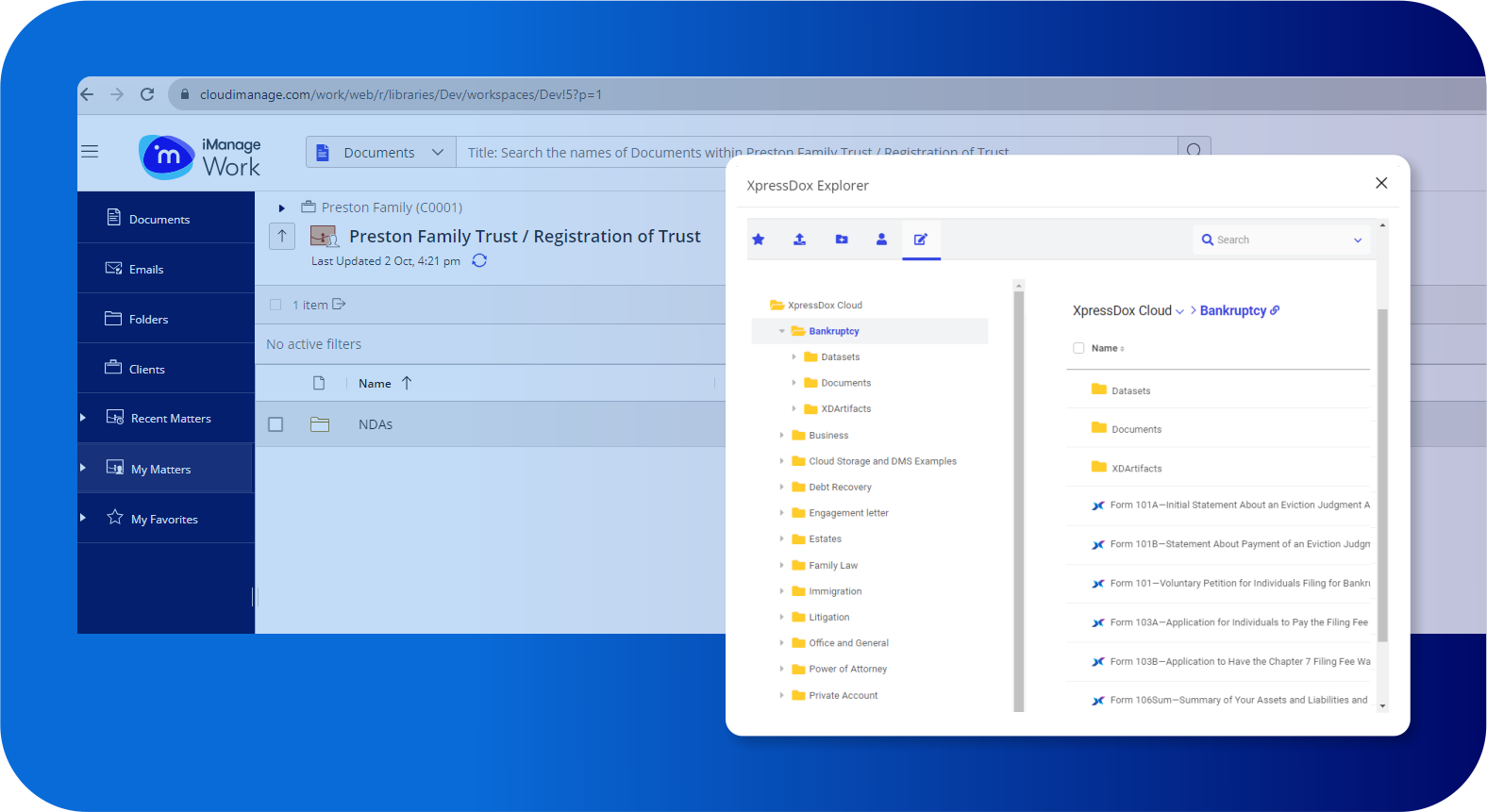Image resolution: width=1487 pixels, height=812 pixels.
Task: Click the copy link icon beside Bankruptcy breadcrumb
Action: tap(1276, 310)
